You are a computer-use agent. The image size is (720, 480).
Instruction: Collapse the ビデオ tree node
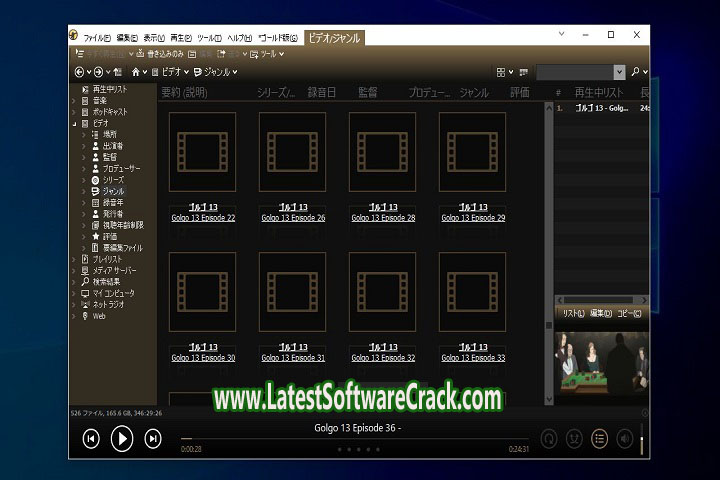74,124
